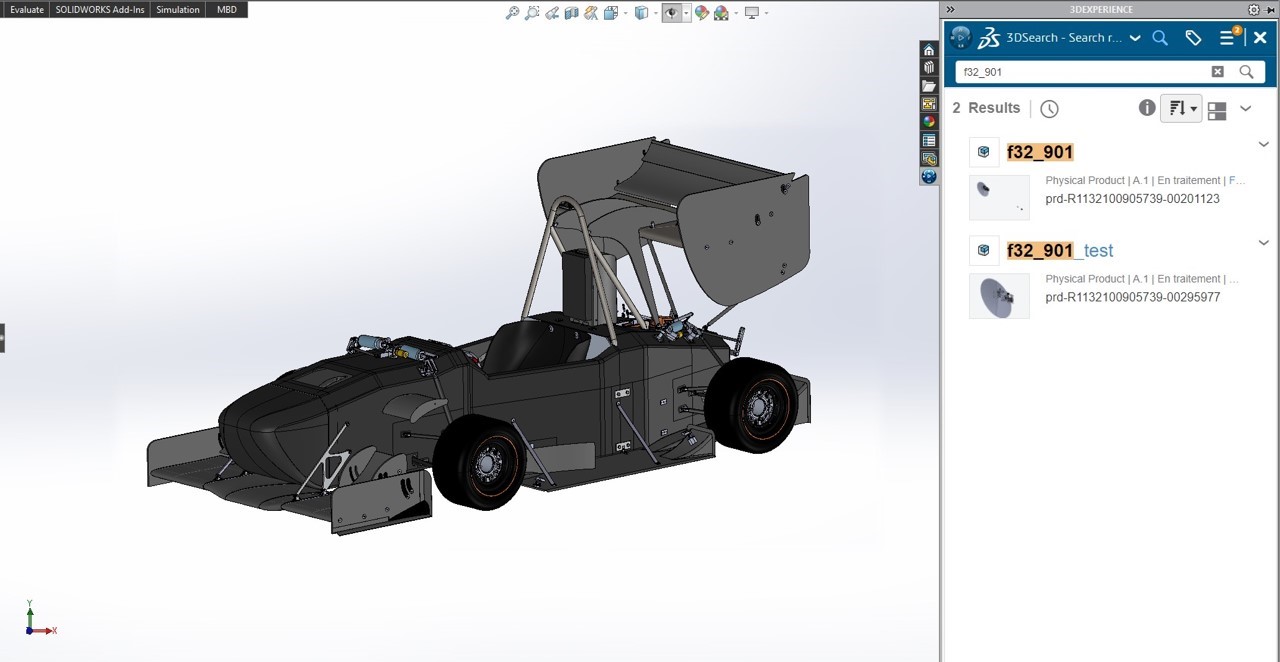Open the SOLIDWORKS Add-Ins tab
The image size is (1280, 662).
tap(99, 9)
